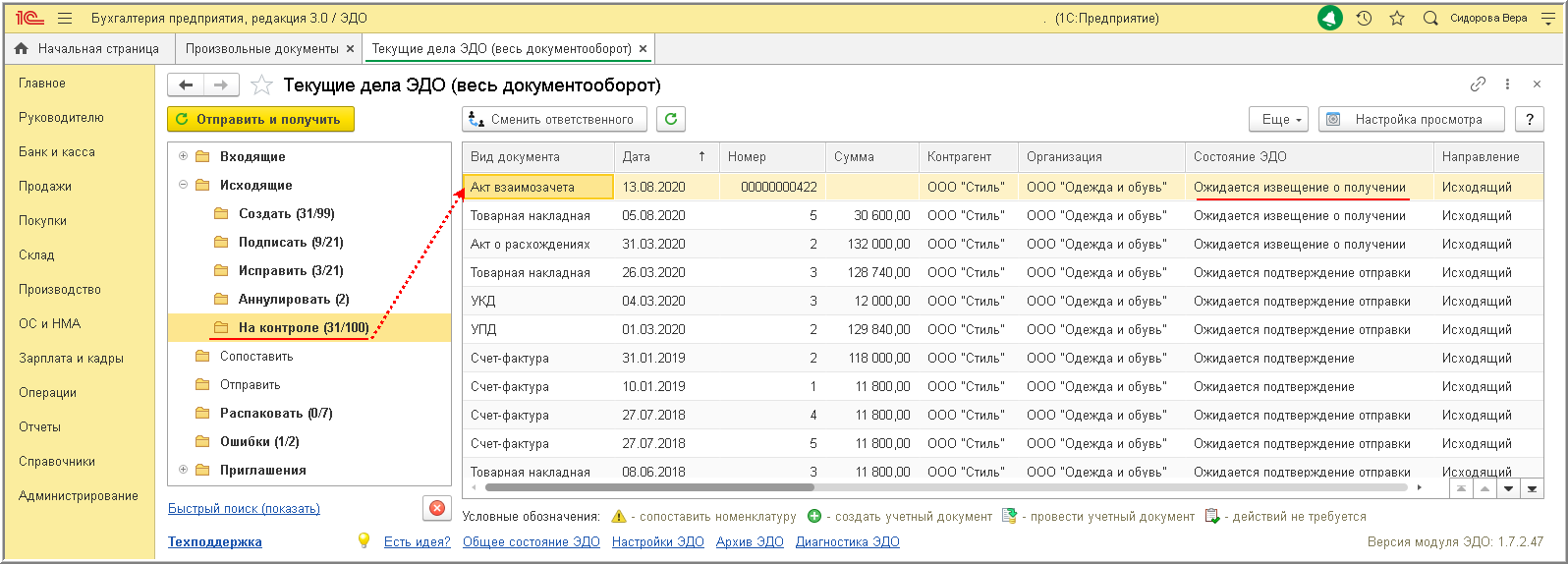Open the search magnifier icon
Viewport: 1568px width, 564px height.
[x=1430, y=19]
